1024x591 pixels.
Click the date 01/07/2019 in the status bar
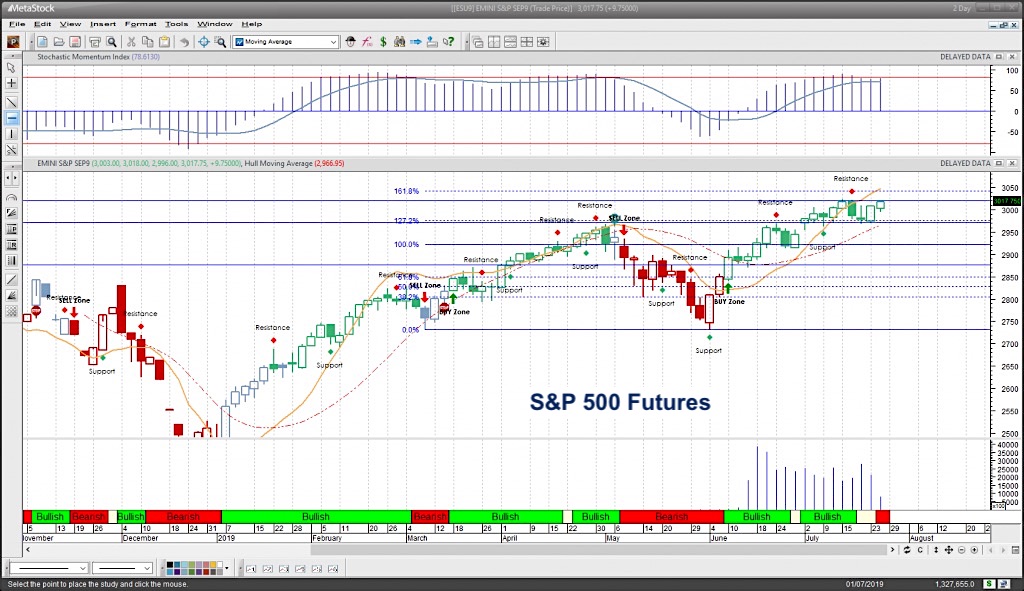[x=864, y=584]
